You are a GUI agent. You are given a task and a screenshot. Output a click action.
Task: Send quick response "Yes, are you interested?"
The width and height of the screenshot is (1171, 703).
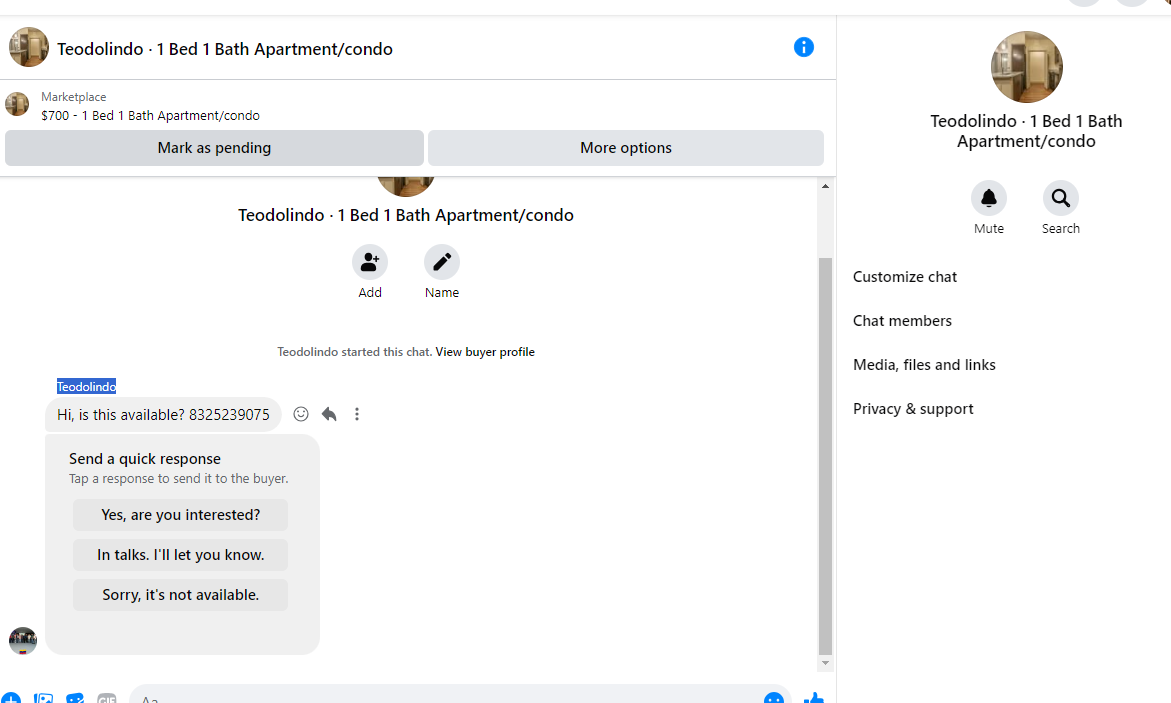(181, 515)
